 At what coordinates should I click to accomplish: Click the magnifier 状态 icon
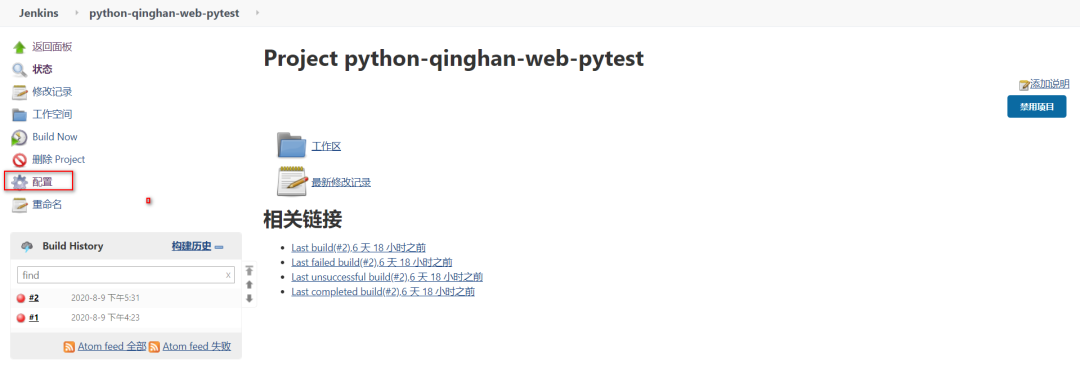19,70
